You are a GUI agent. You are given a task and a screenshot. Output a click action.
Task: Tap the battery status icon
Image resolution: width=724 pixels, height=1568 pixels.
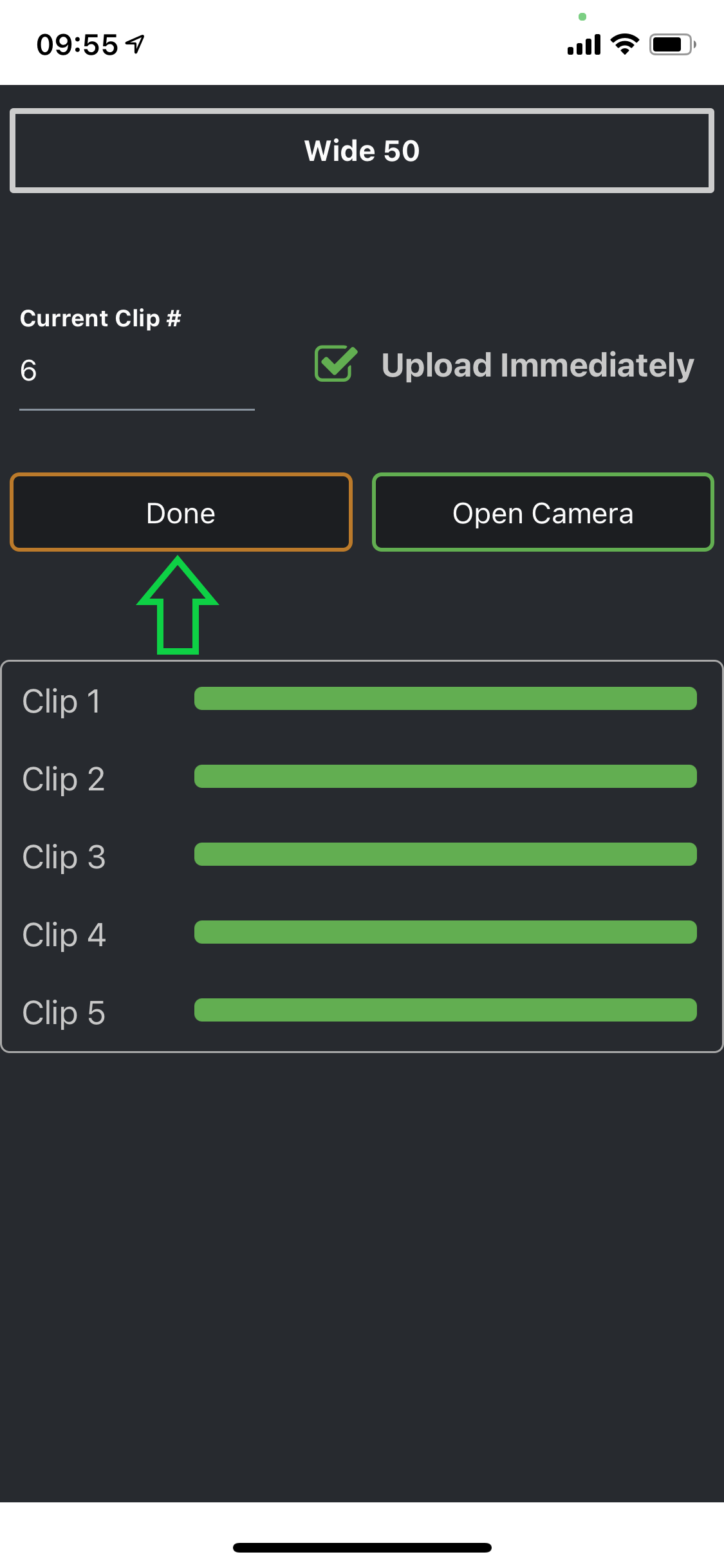click(673, 44)
